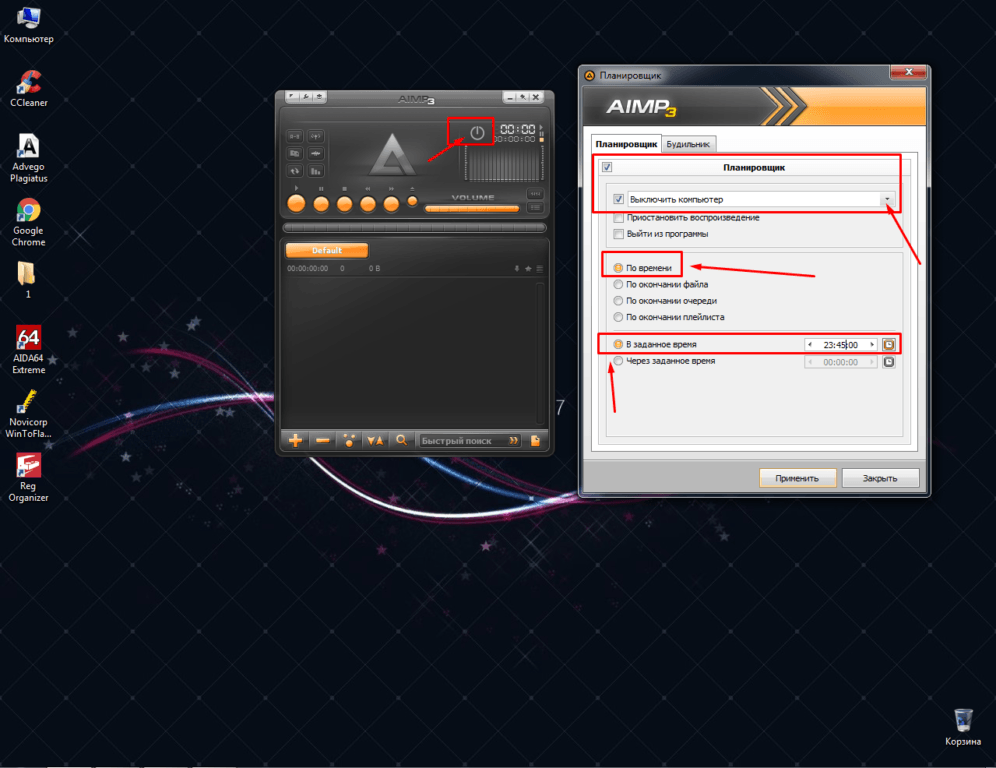Click the Previous track button

tap(368, 204)
